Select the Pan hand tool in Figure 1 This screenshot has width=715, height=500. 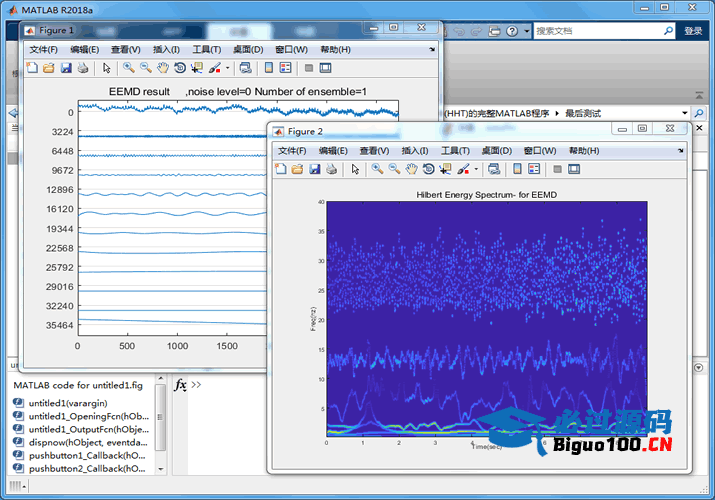[x=163, y=68]
